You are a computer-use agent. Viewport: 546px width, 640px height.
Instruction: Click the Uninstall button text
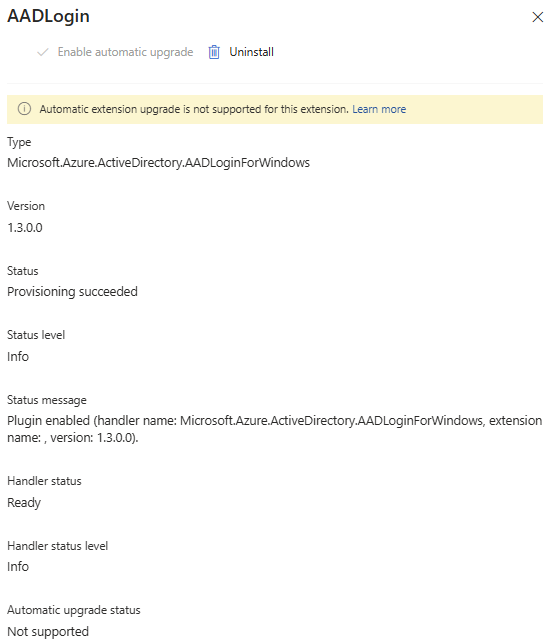coord(251,52)
